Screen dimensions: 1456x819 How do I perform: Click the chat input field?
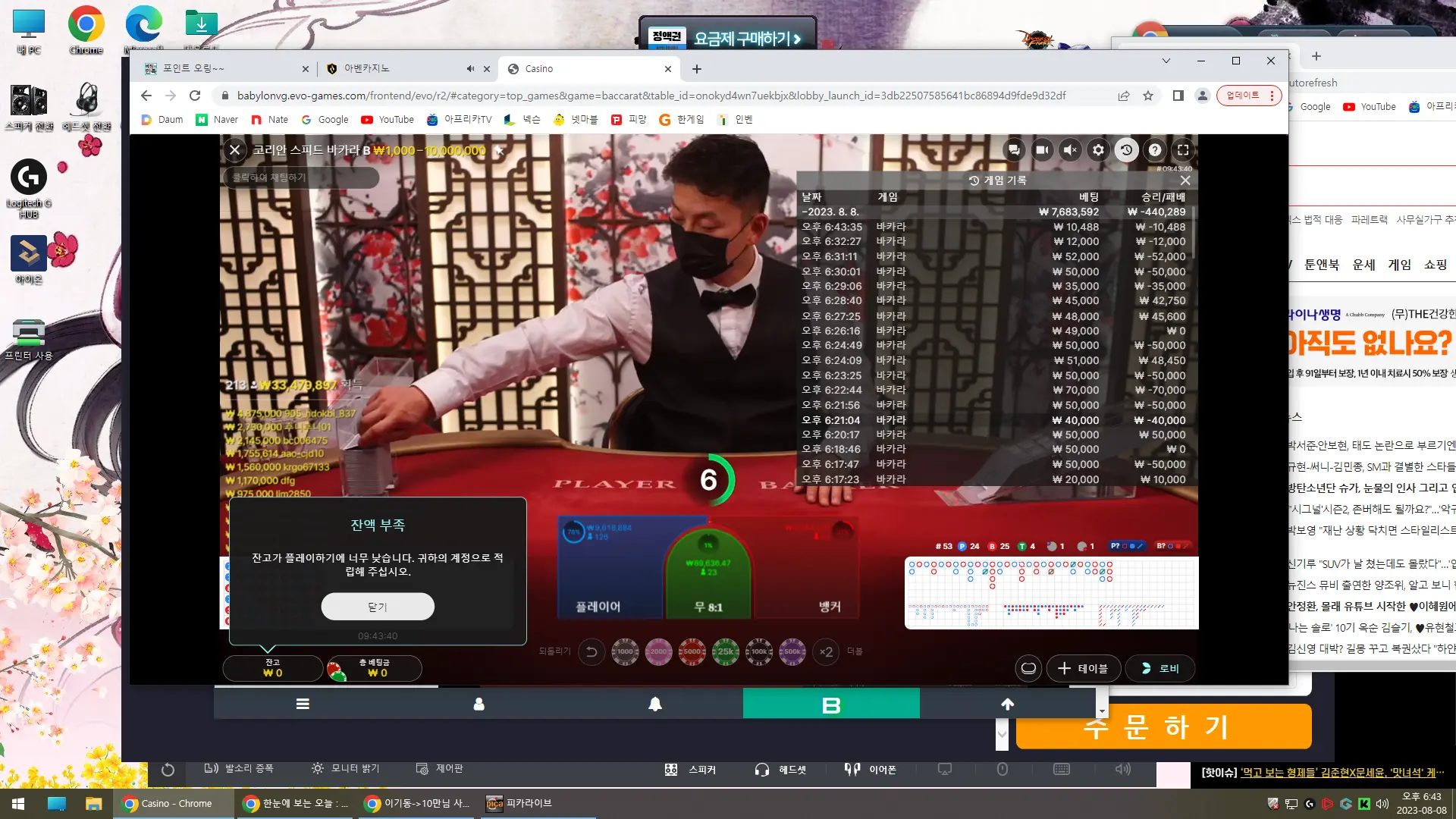click(x=301, y=177)
